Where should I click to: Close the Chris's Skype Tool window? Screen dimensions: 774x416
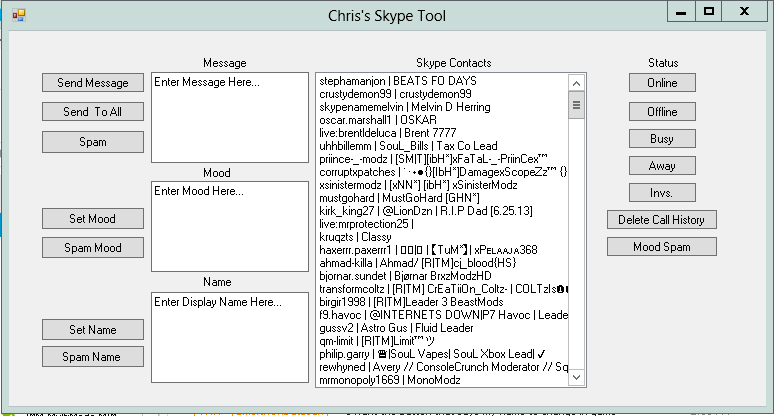click(744, 11)
